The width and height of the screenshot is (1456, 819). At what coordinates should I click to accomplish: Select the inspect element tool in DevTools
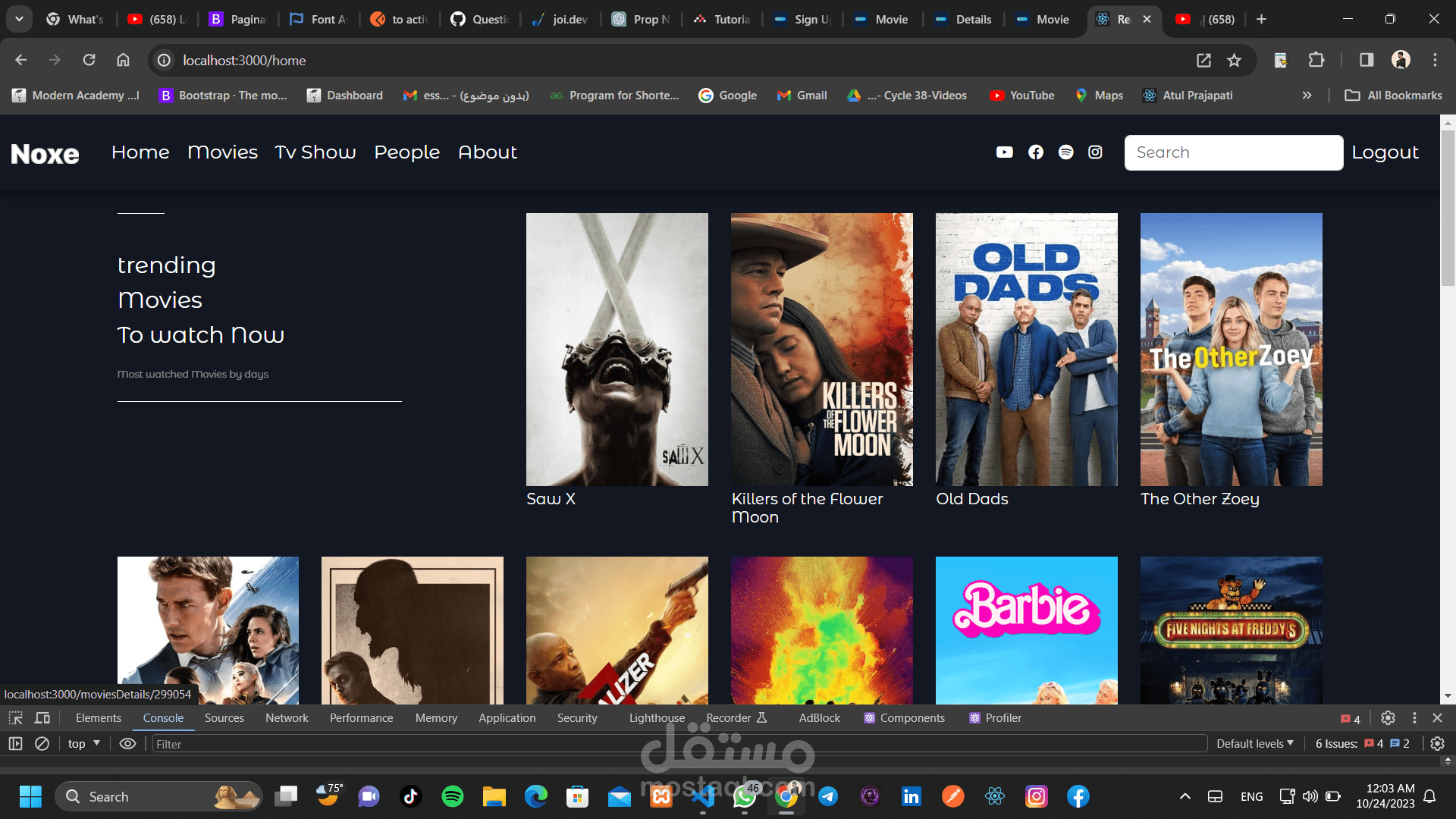tap(15, 717)
